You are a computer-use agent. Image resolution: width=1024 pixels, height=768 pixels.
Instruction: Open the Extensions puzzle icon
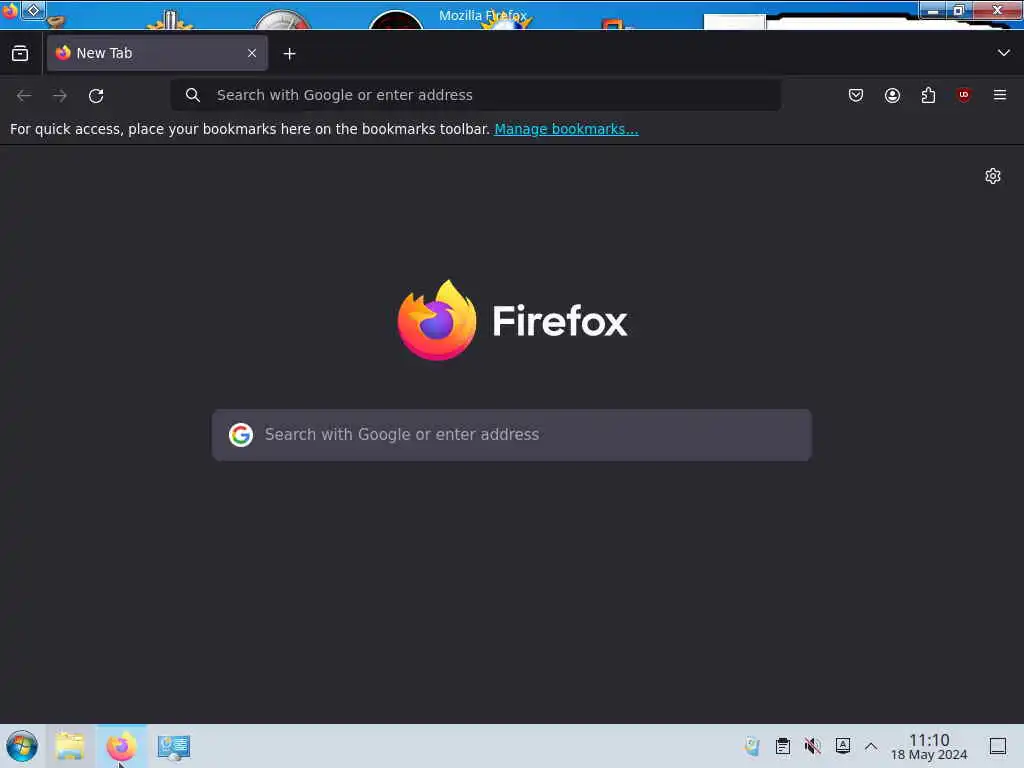pos(928,95)
